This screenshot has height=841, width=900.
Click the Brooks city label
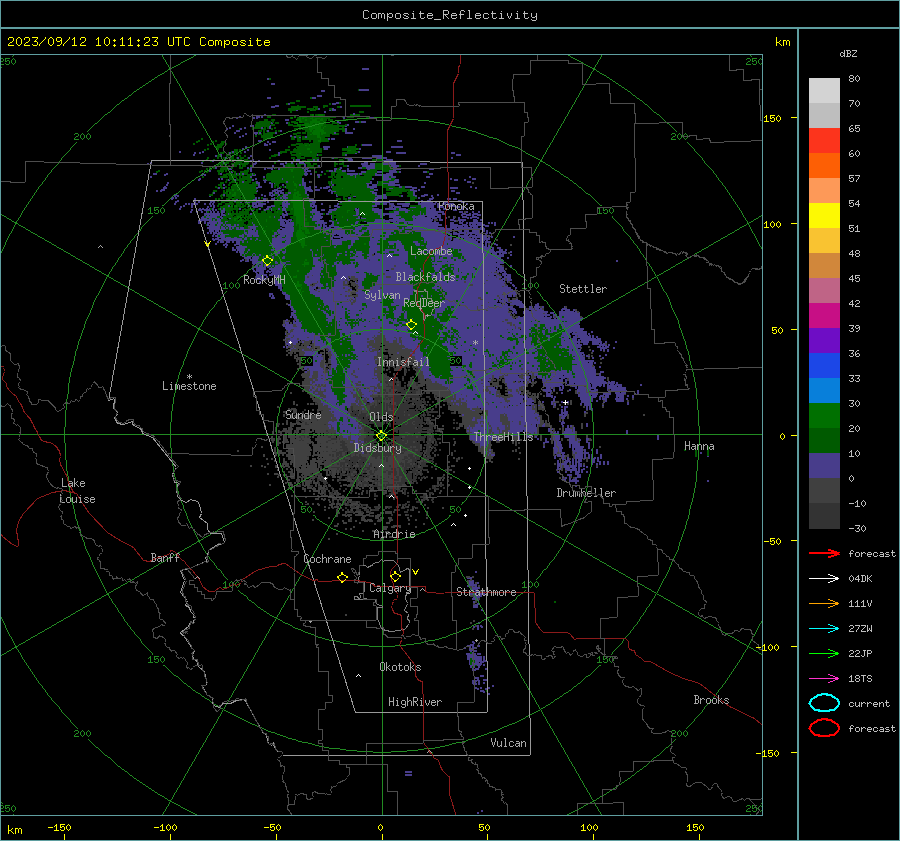tap(711, 700)
